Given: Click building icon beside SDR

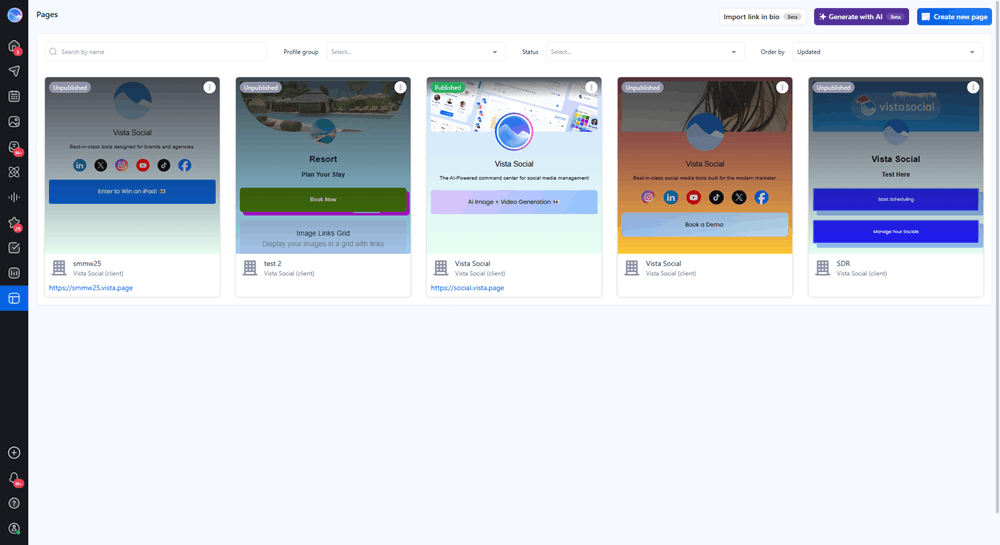Looking at the screenshot, I should (823, 268).
